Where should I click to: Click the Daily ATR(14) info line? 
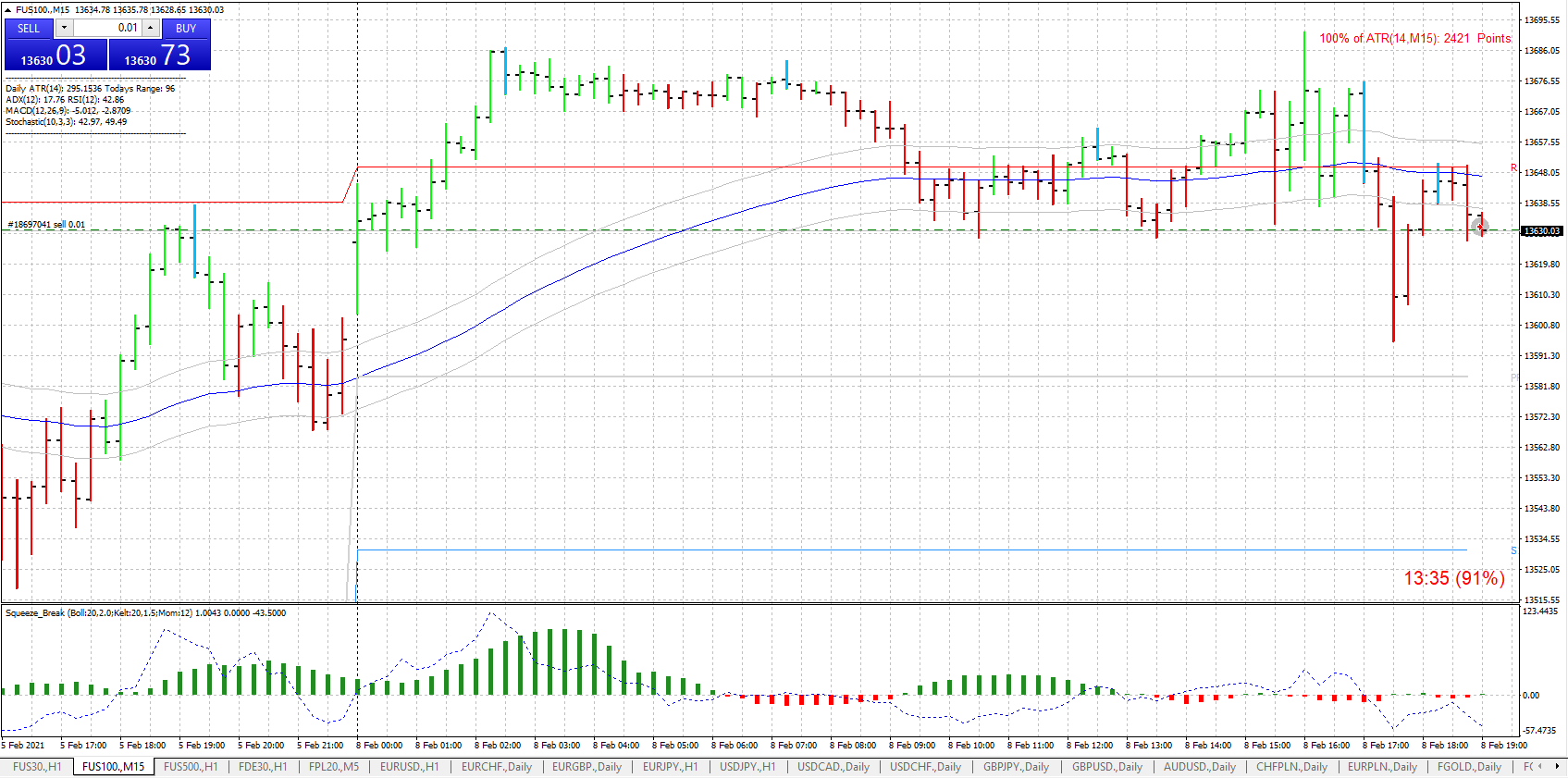(90, 89)
